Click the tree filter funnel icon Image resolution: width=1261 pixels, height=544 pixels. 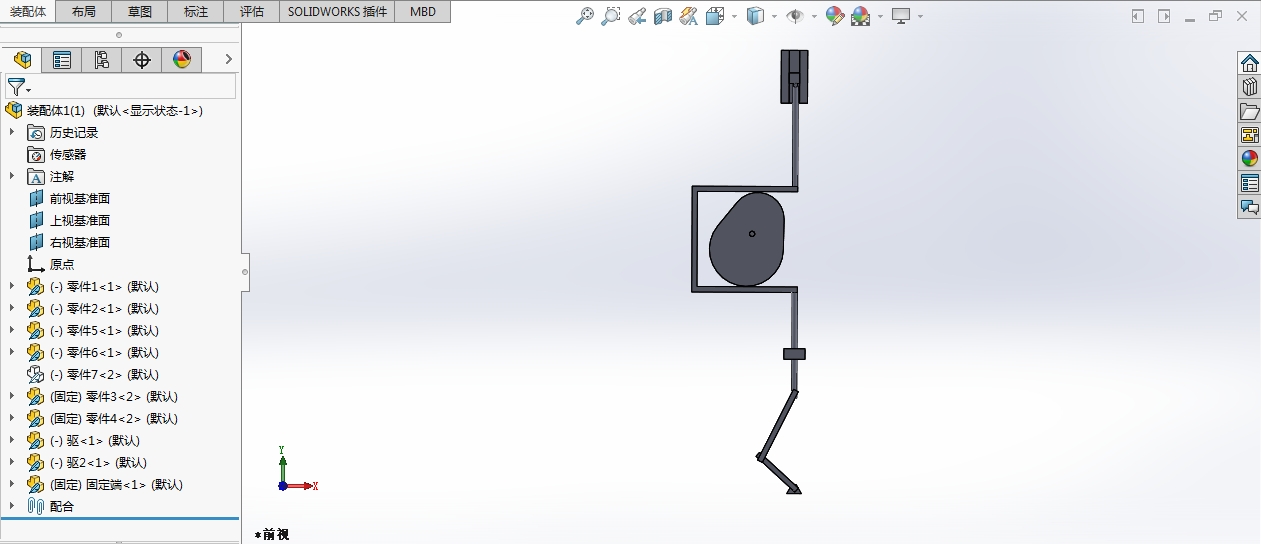pyautogui.click(x=17, y=87)
